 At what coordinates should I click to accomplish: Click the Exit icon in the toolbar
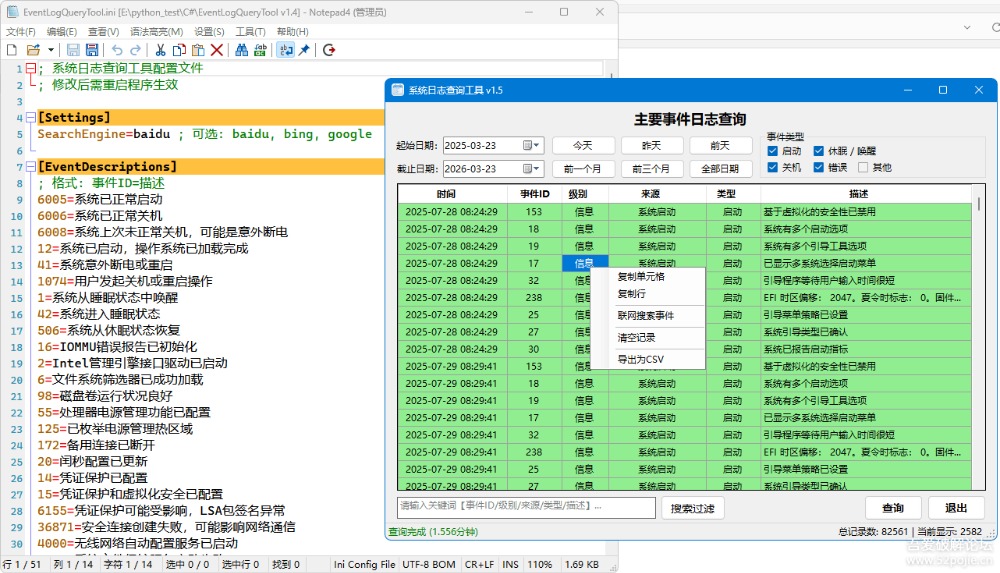[329, 50]
